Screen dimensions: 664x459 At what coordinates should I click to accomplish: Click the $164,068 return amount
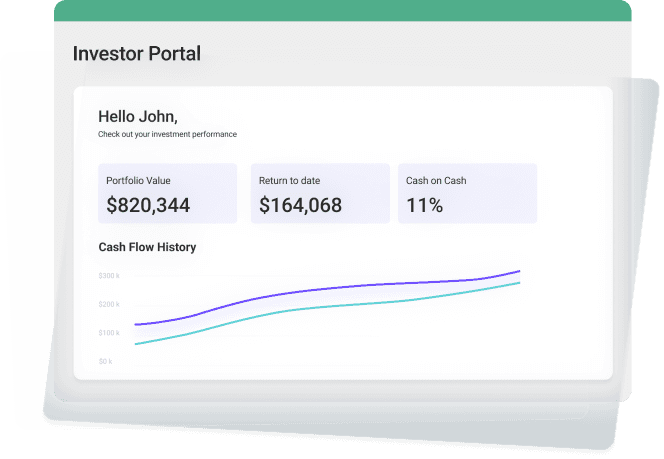click(x=300, y=206)
